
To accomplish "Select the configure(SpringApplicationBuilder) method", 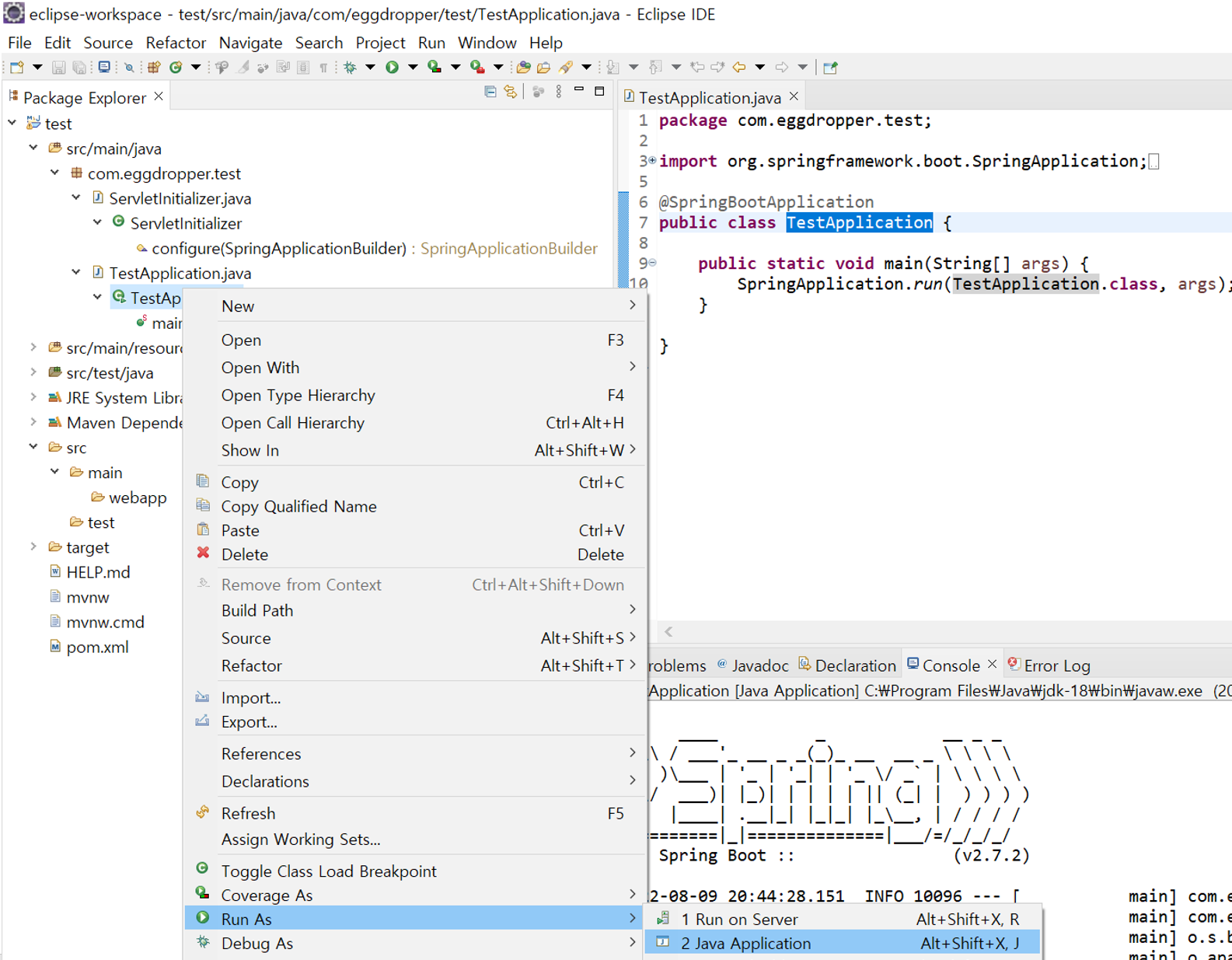I will coord(279,249).
